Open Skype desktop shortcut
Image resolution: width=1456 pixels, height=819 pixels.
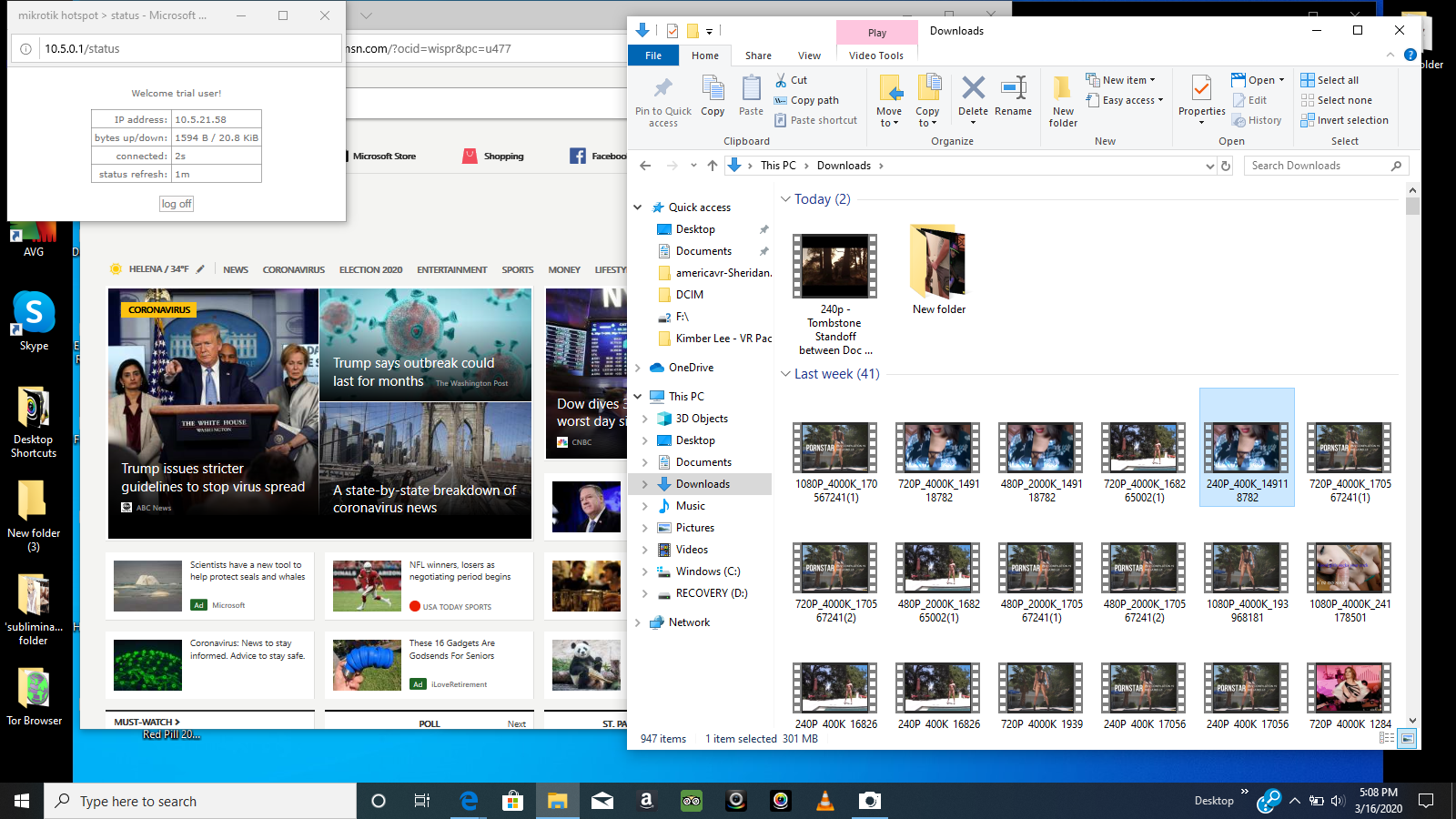(34, 320)
